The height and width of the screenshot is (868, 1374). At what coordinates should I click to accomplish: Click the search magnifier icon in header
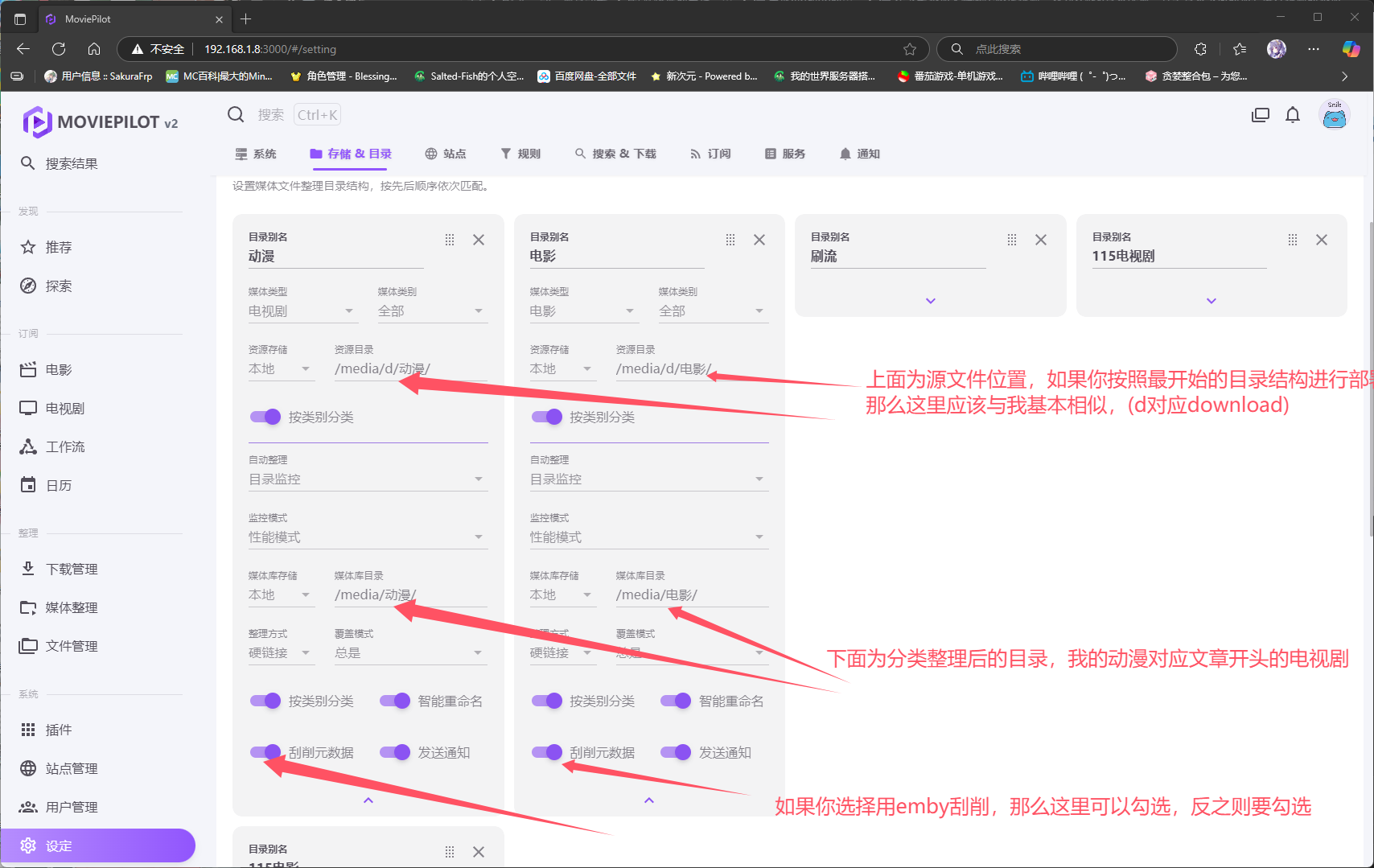236,114
